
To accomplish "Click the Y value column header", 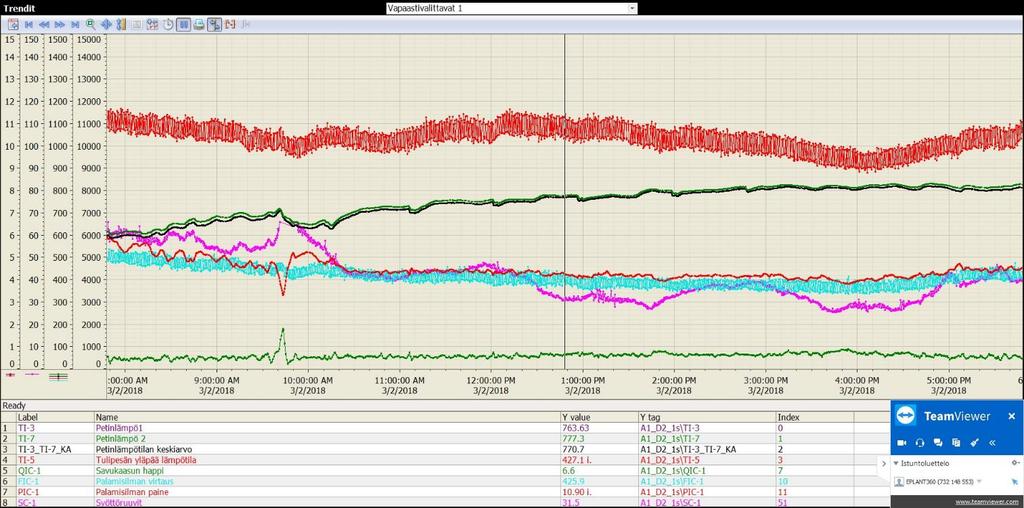I will [x=598, y=417].
